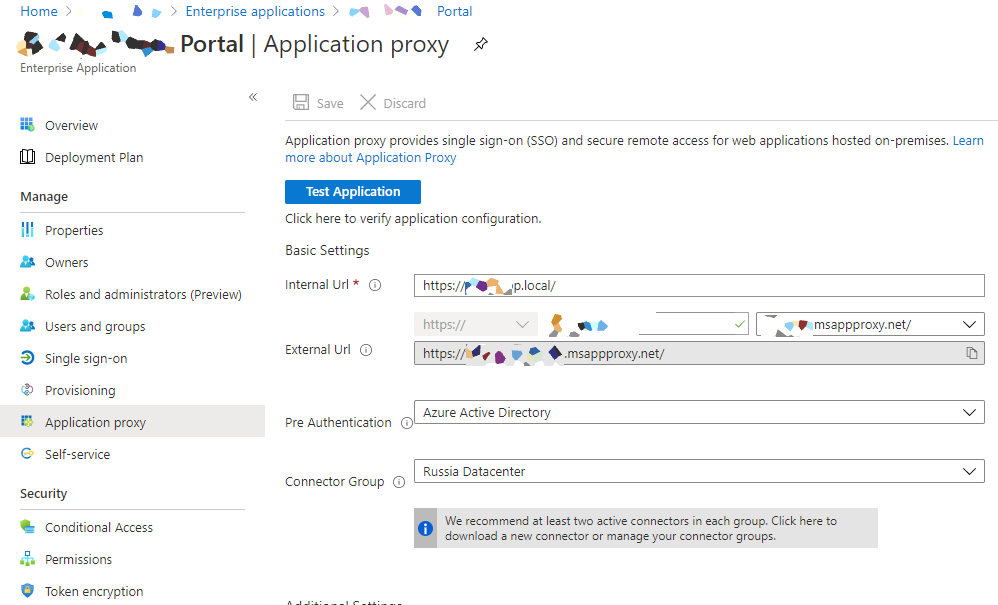998x605 pixels.
Task: Click the Discard X icon
Action: [x=368, y=102]
